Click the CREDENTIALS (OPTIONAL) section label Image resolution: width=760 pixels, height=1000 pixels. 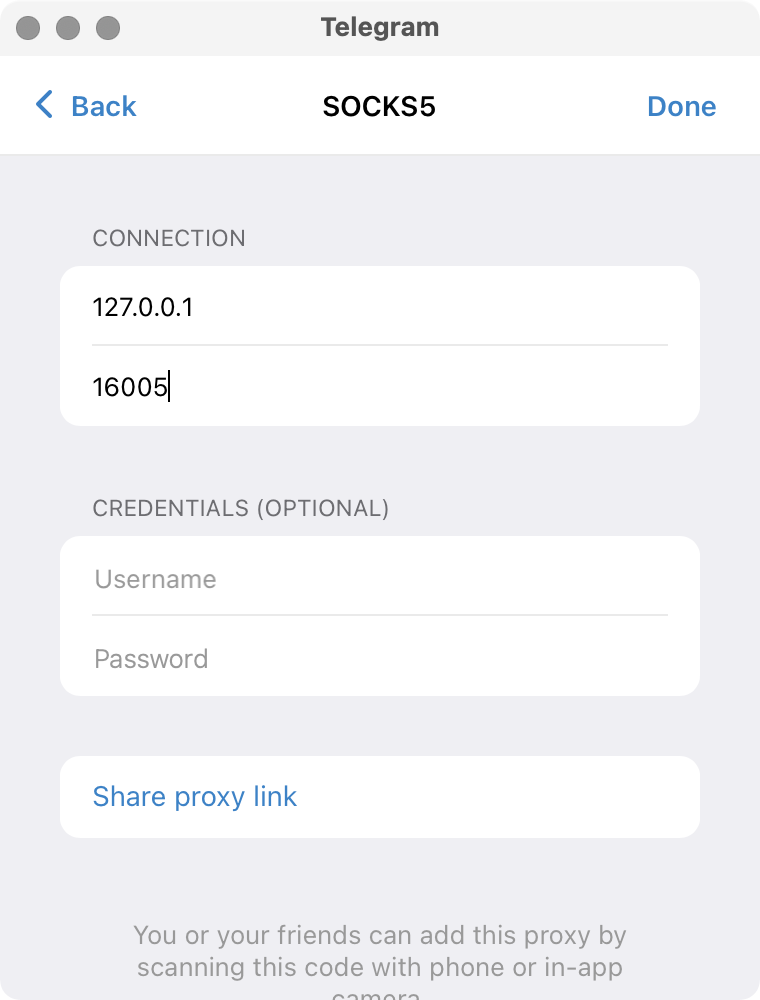coord(240,508)
